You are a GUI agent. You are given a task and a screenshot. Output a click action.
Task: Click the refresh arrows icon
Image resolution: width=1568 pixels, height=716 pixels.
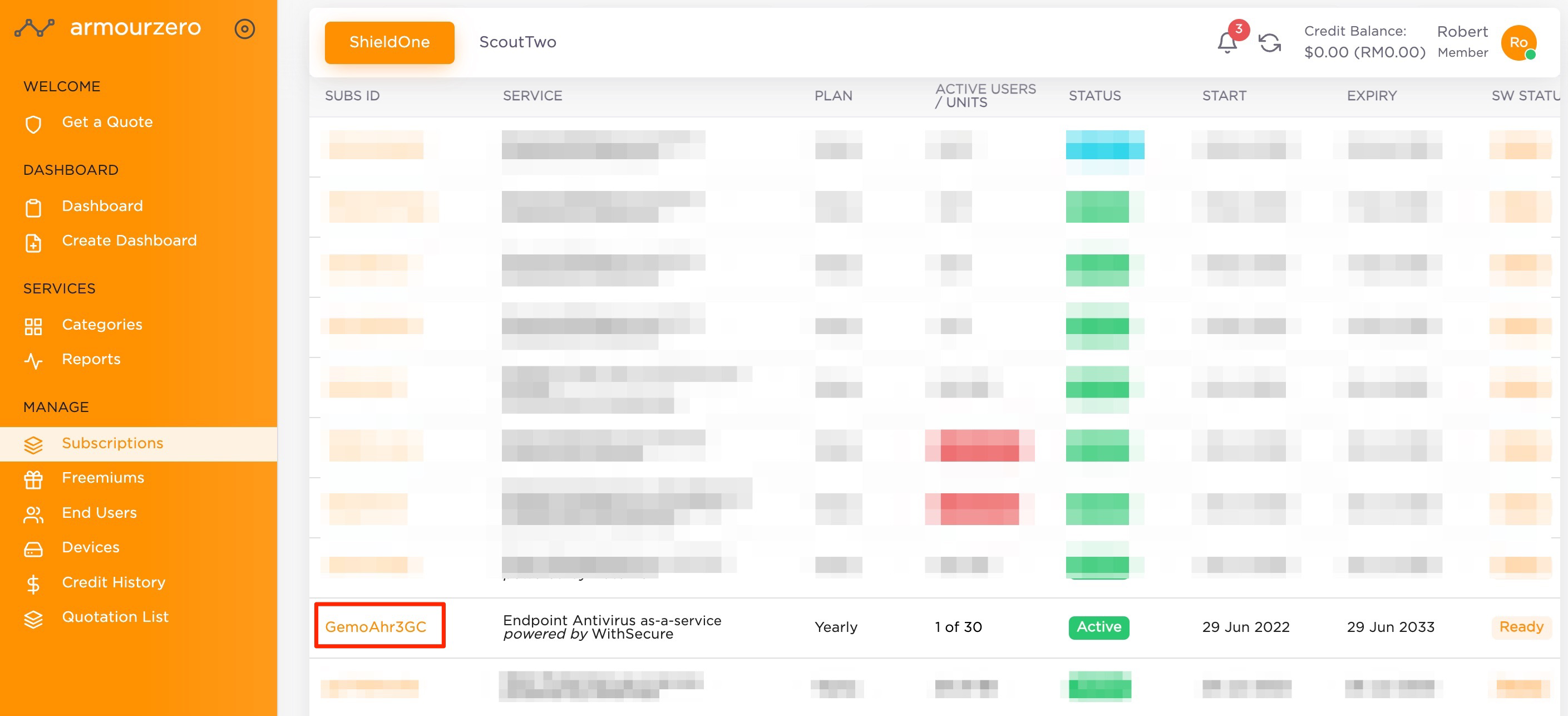[x=1270, y=43]
